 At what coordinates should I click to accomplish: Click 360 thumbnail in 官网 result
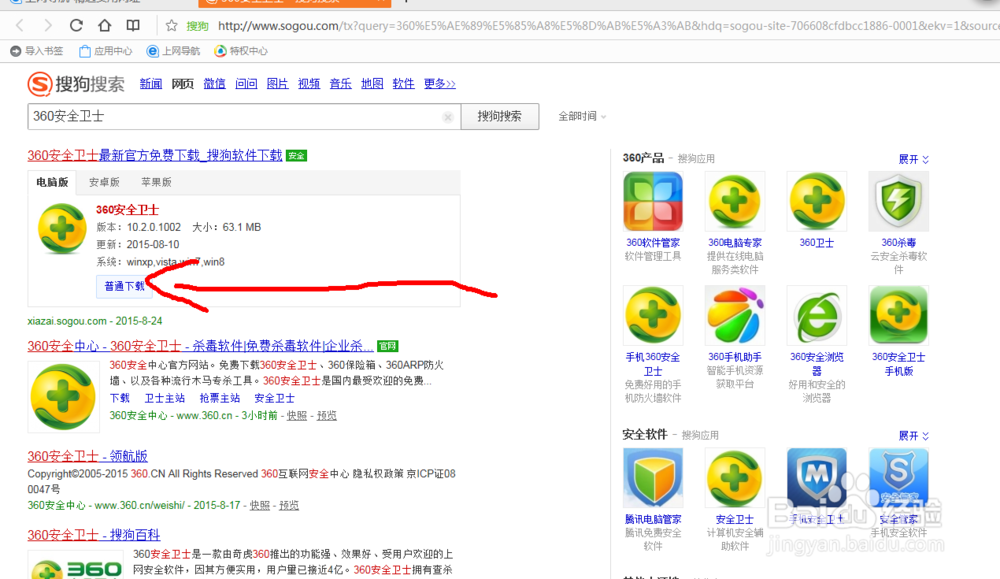click(x=63, y=397)
